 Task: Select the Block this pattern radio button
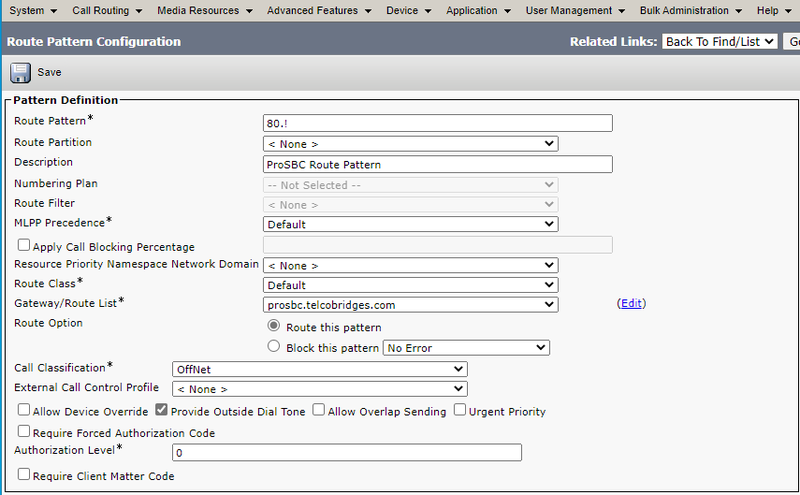coord(273,346)
